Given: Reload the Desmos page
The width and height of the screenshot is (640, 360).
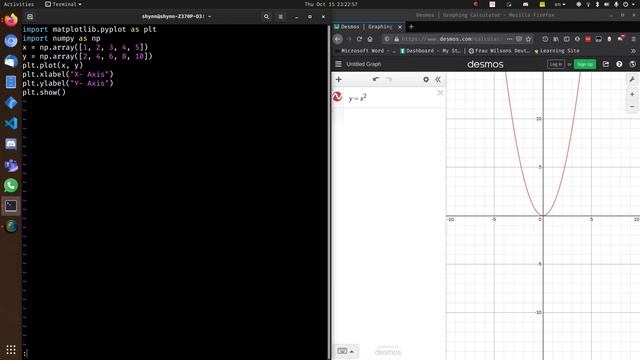Looking at the screenshot, I should [x=359, y=39].
